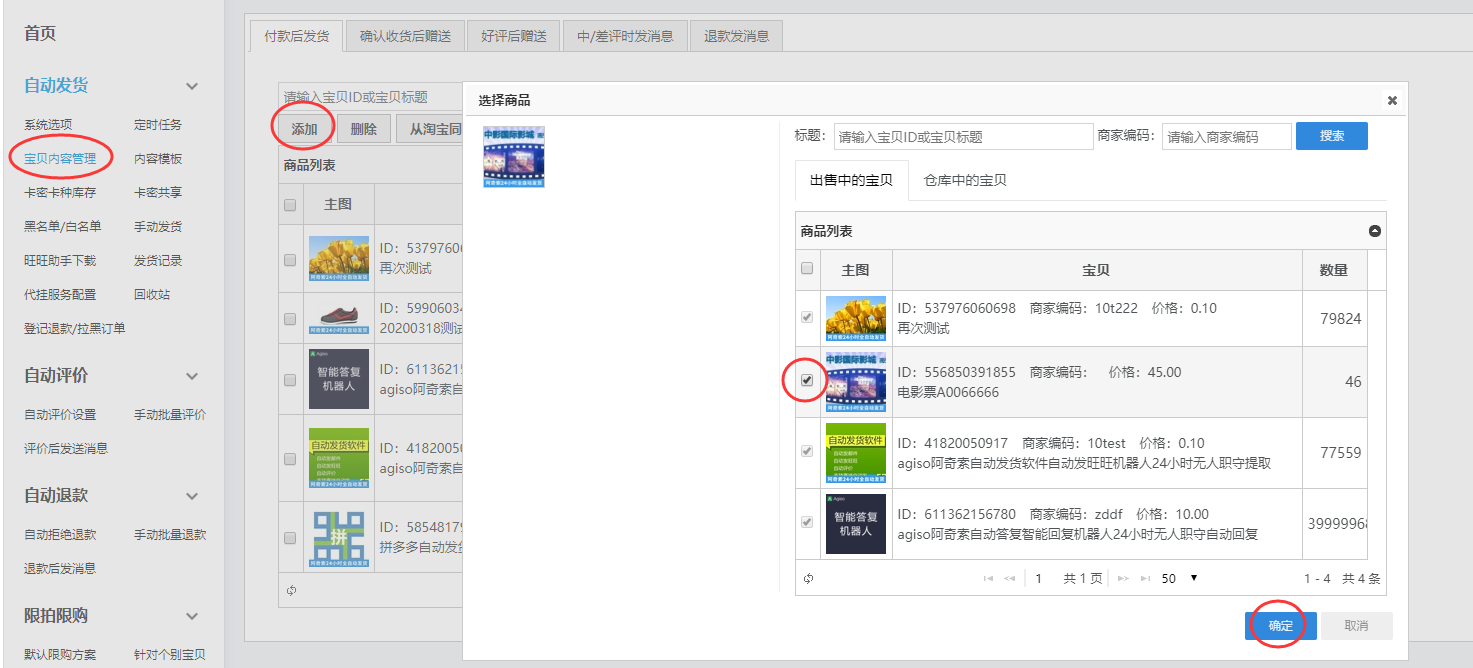
Task: Close the 选择商品 dialog with X
Action: coord(1392,100)
